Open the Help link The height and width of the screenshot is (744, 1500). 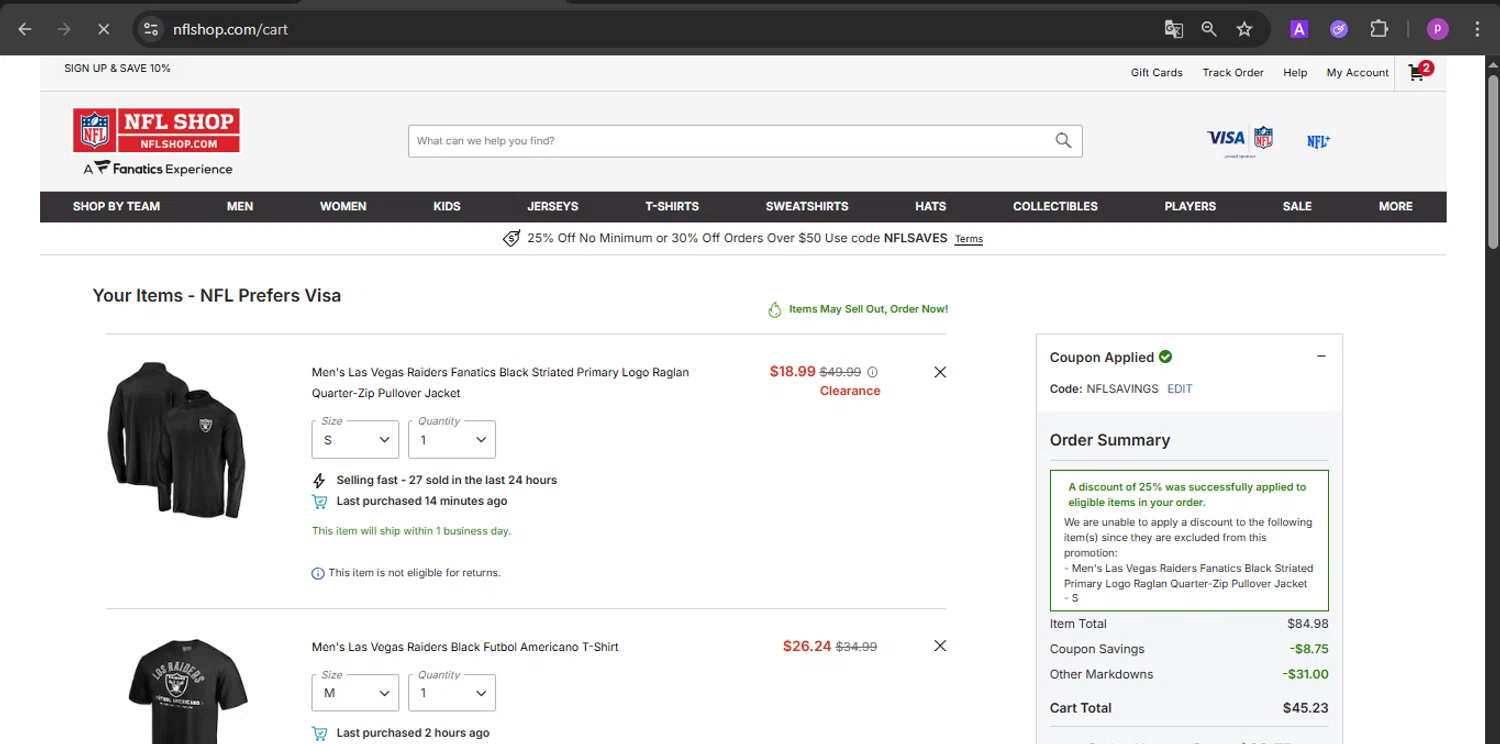coord(1295,72)
